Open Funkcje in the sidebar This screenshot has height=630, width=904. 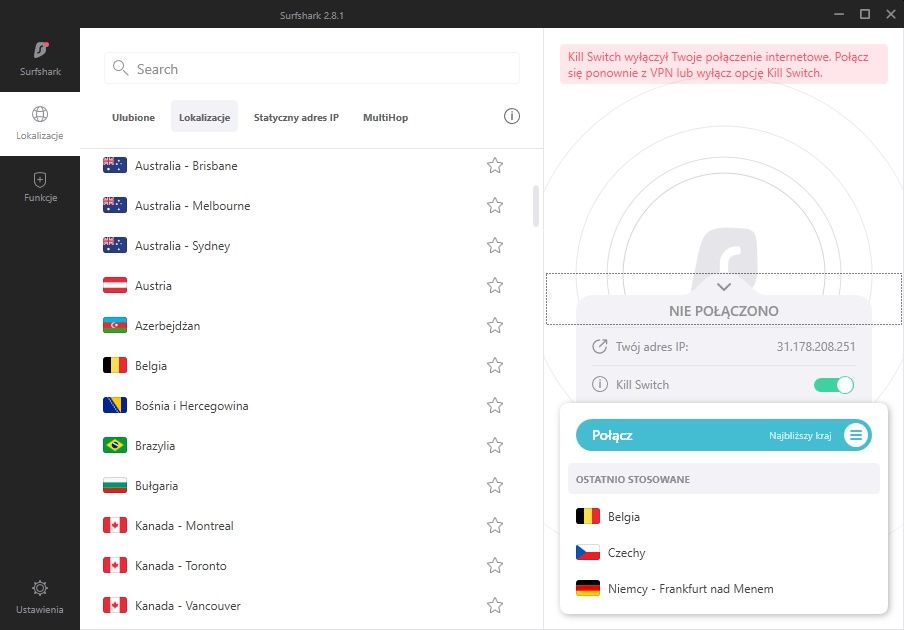point(40,187)
